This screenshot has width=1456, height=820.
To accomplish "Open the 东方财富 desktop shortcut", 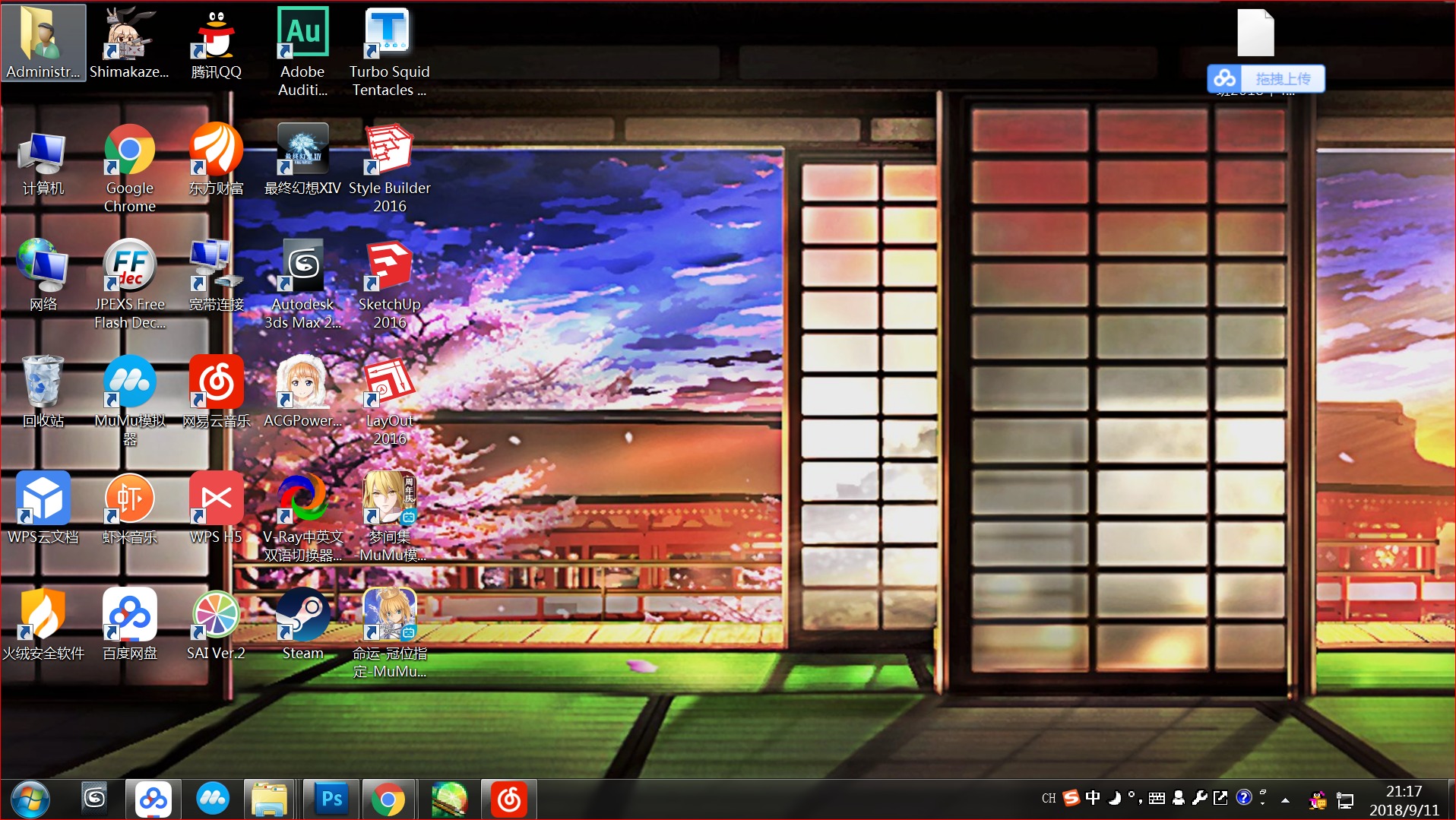I will pyautogui.click(x=217, y=160).
